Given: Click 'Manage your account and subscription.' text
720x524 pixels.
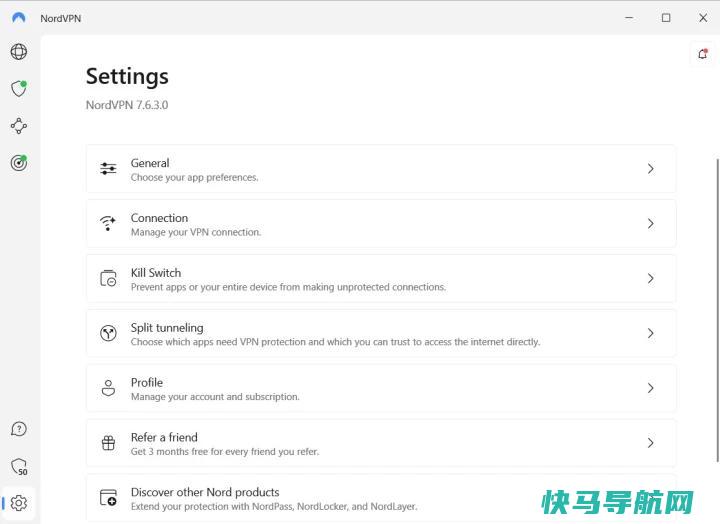Looking at the screenshot, I should 215,397.
